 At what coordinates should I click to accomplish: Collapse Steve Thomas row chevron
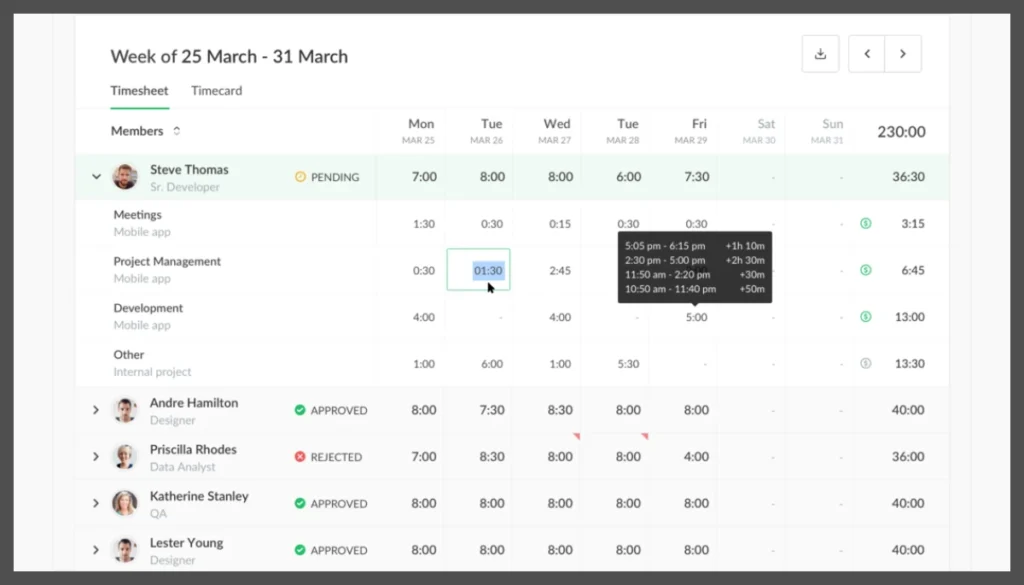tap(96, 176)
